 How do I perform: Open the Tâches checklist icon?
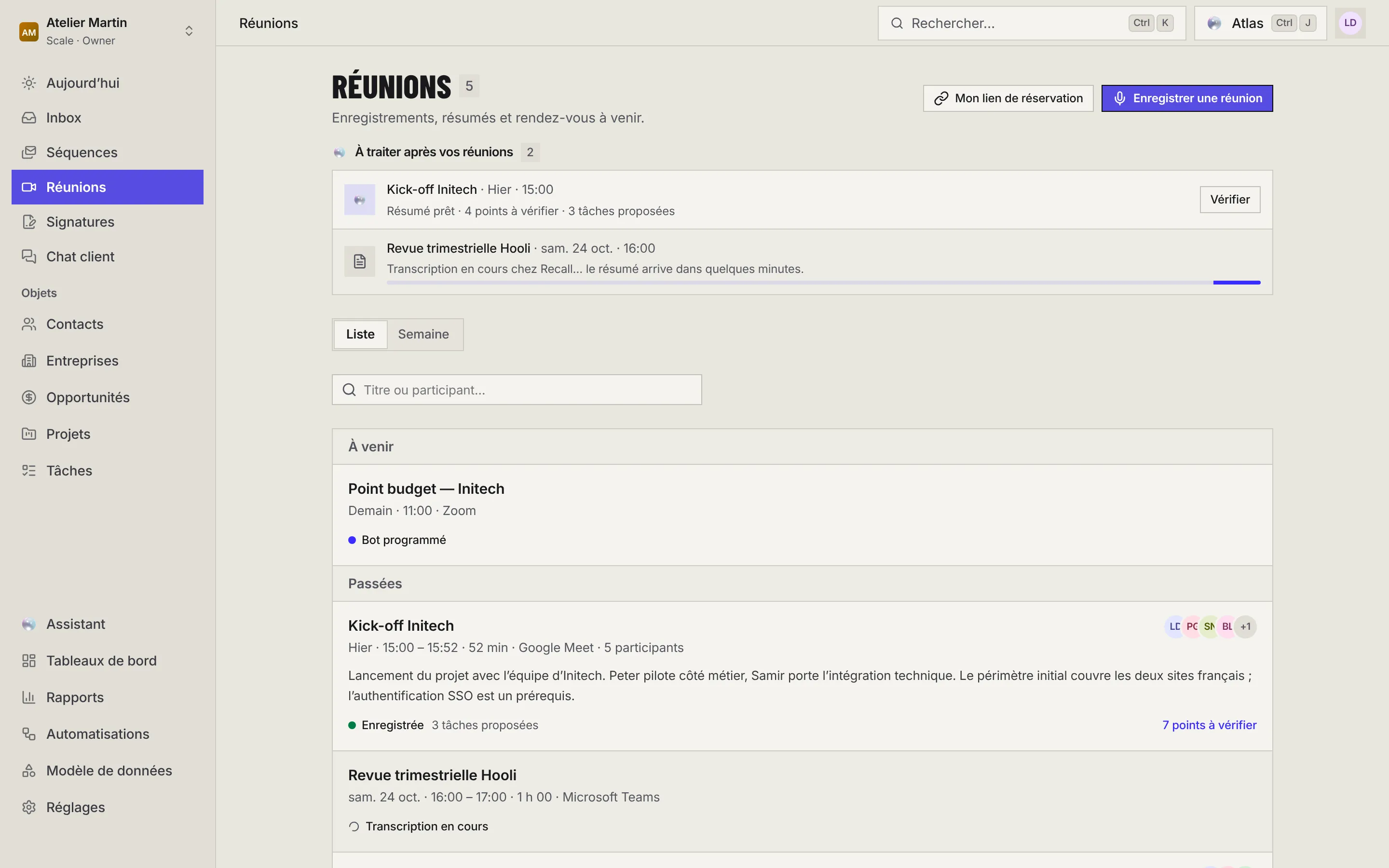(x=29, y=471)
